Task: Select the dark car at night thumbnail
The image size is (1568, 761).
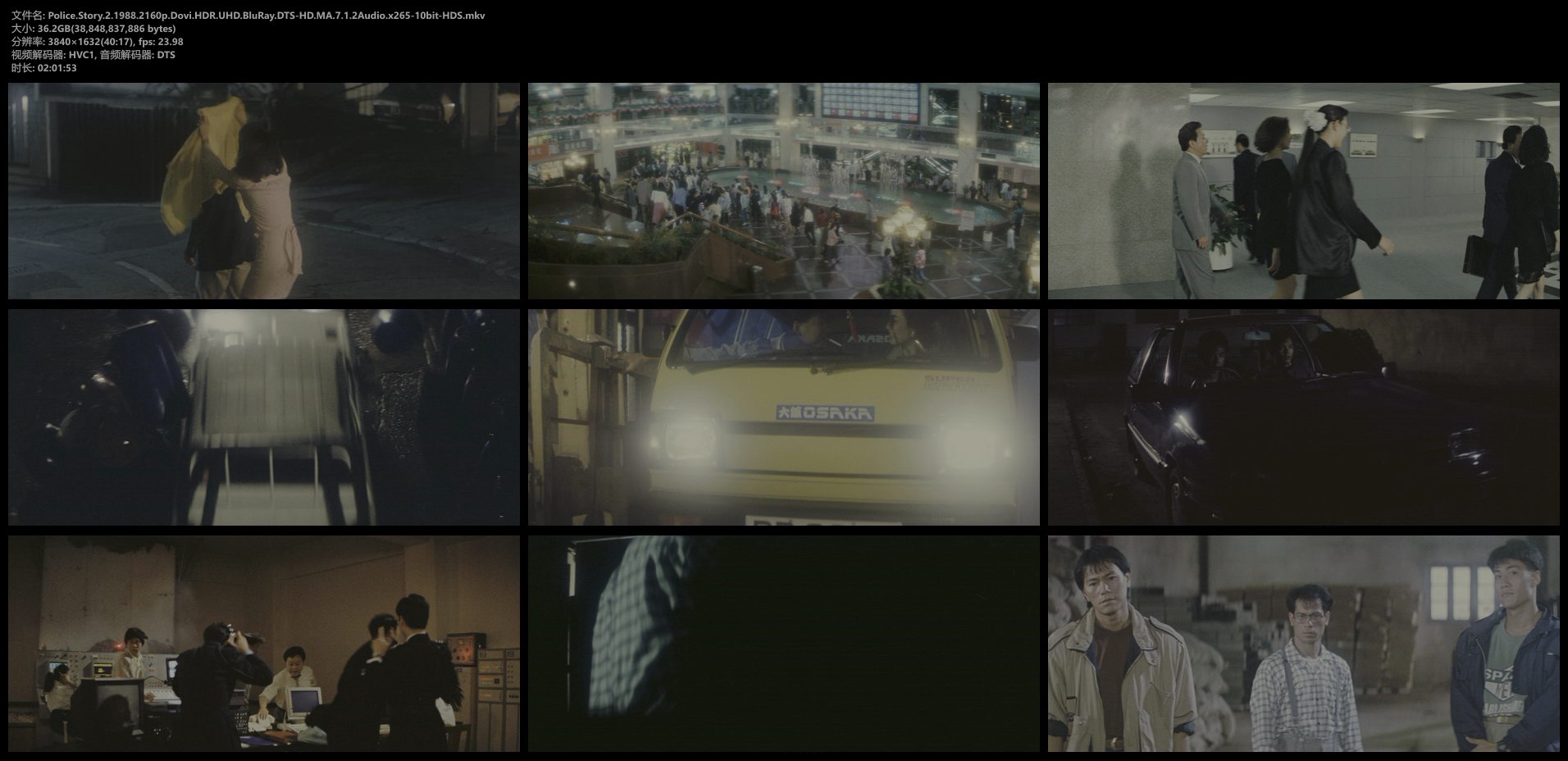Action: point(1303,417)
